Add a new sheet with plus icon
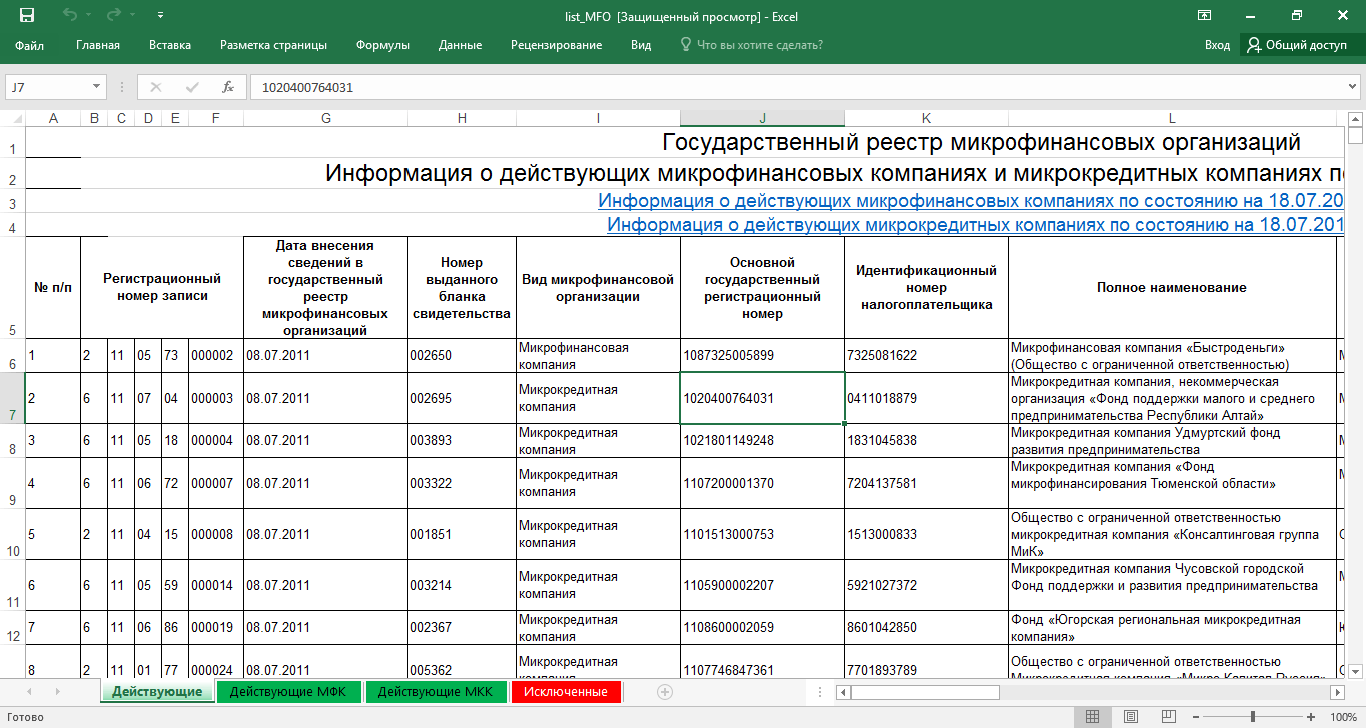 665,691
